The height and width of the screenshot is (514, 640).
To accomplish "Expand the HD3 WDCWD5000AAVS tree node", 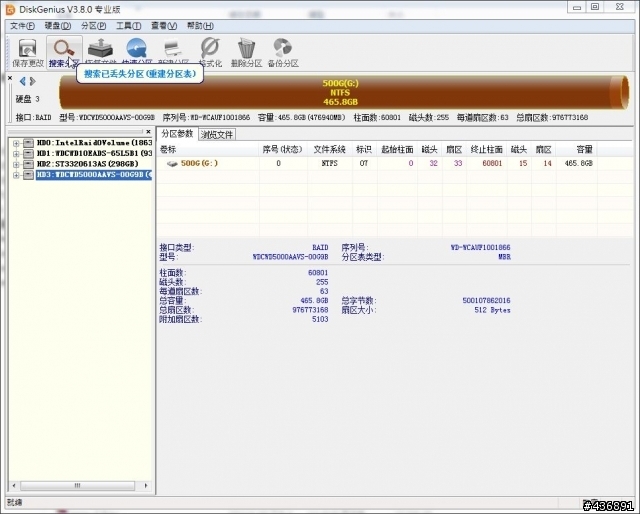I will coord(16,175).
